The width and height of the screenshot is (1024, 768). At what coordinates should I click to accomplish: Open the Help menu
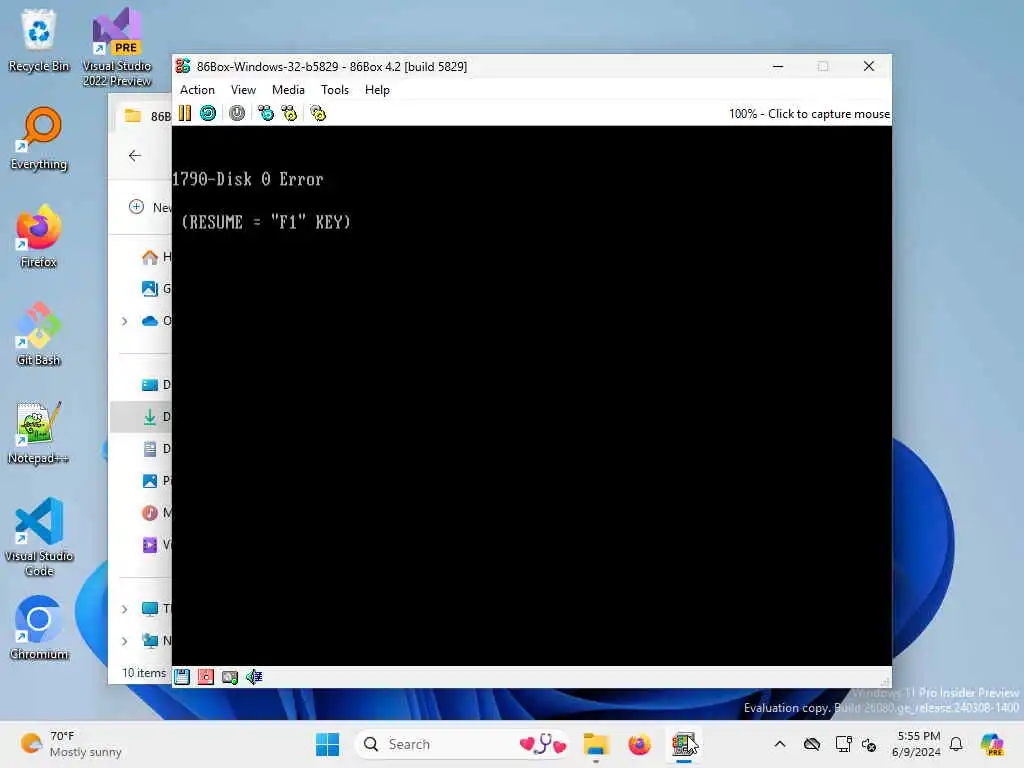tap(377, 90)
